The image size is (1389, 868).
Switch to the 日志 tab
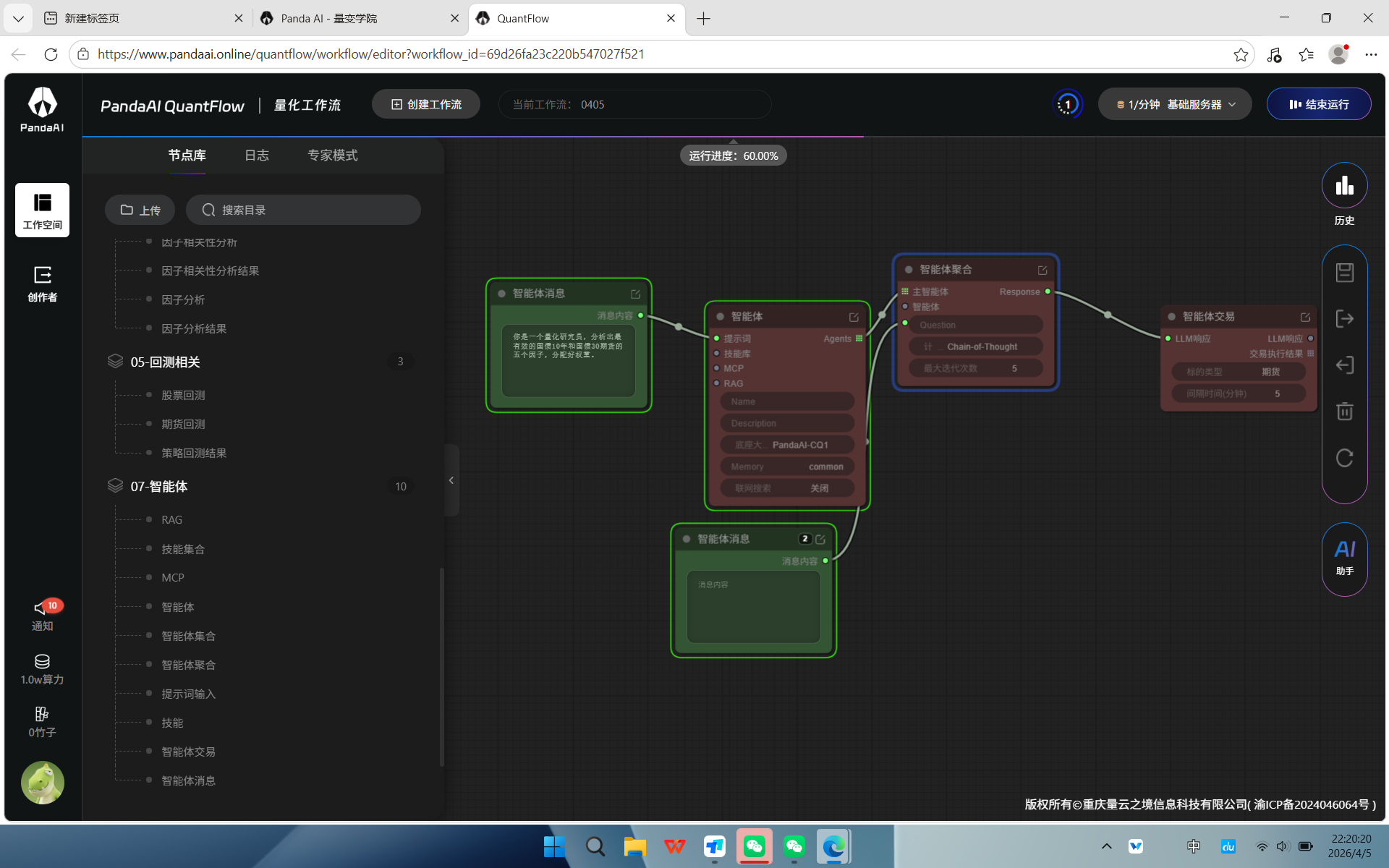coord(256,156)
